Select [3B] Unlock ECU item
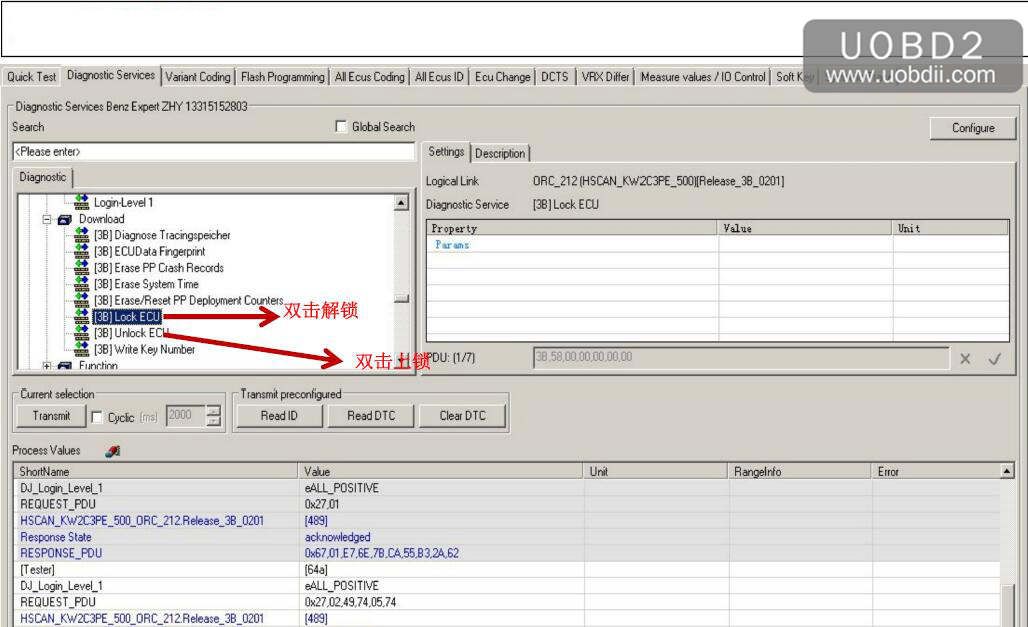The image size is (1028, 627). pos(131,333)
